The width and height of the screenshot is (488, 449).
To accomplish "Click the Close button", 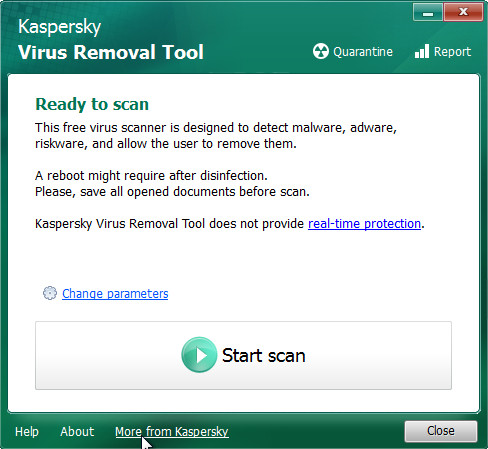I will point(441,431).
